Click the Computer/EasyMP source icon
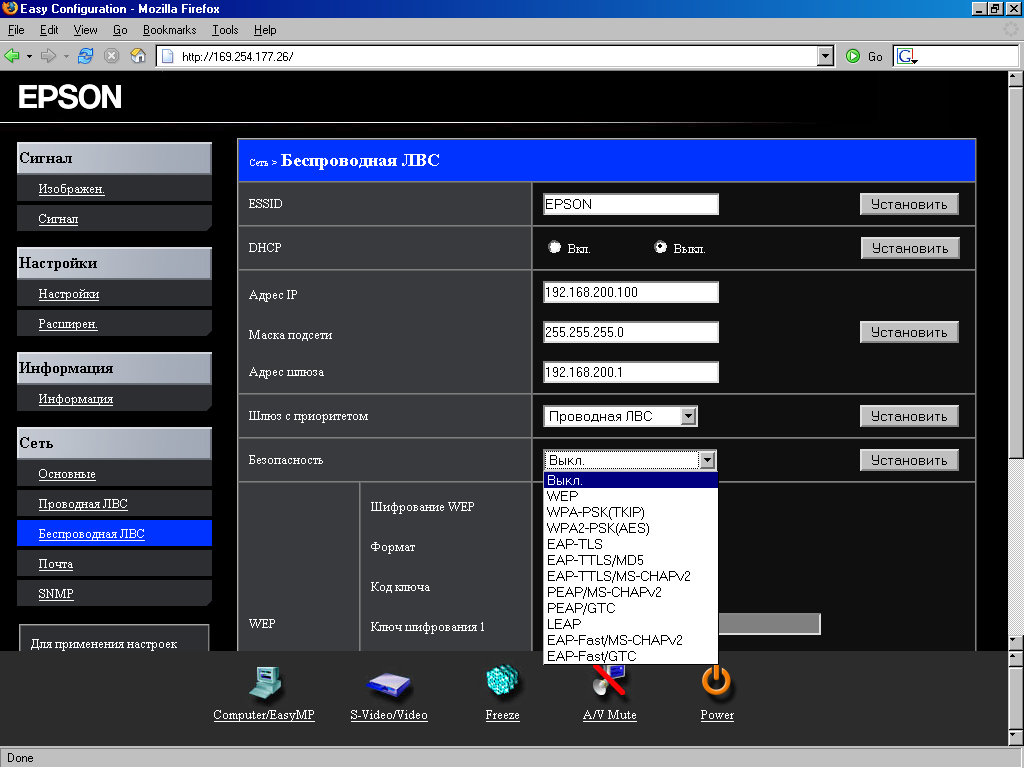 [264, 683]
